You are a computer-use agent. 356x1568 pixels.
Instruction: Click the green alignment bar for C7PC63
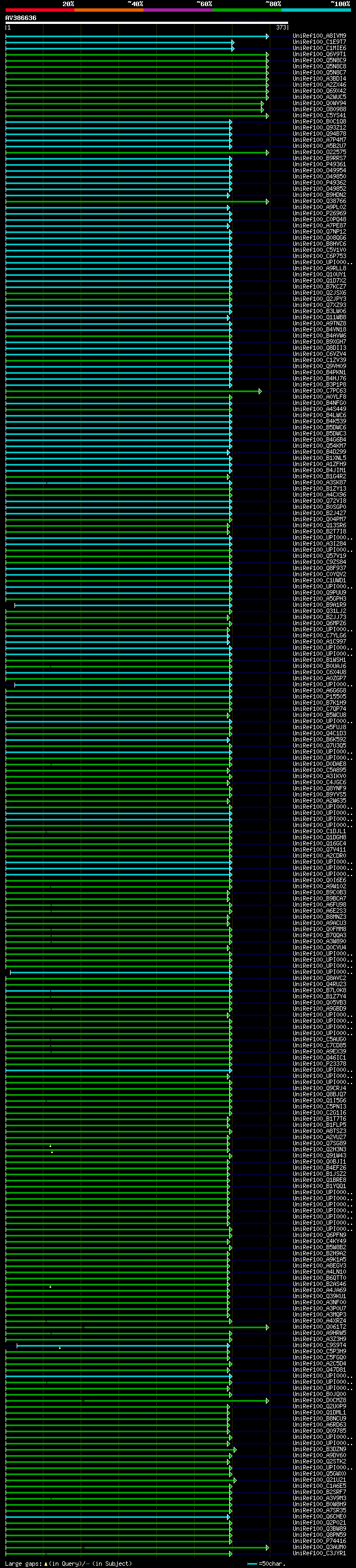[133, 392]
